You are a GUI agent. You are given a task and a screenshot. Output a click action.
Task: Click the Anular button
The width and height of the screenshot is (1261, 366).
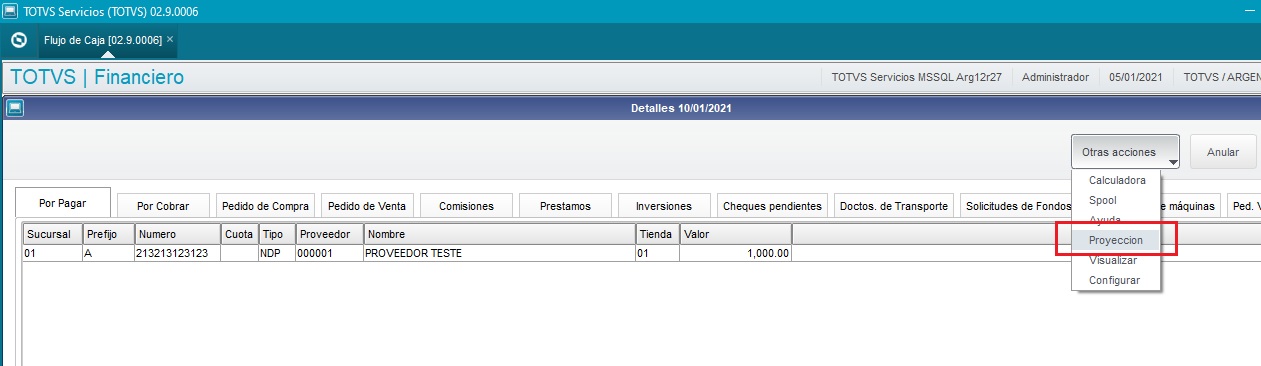(x=1223, y=153)
